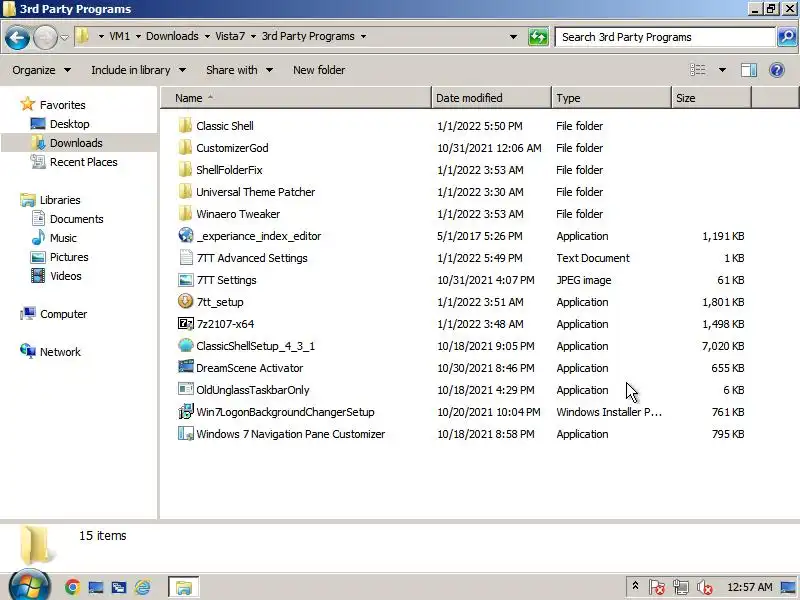Expand dropdown arrow after Vista7 in address bar

coord(253,36)
